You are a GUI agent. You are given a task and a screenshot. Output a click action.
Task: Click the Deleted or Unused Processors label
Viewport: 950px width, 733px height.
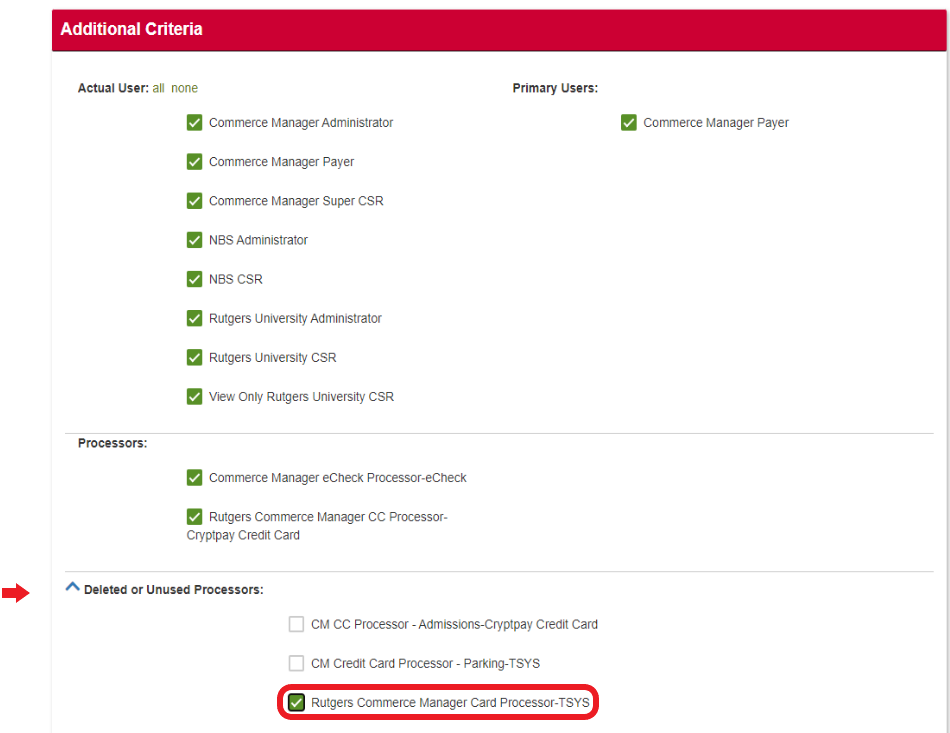[174, 590]
